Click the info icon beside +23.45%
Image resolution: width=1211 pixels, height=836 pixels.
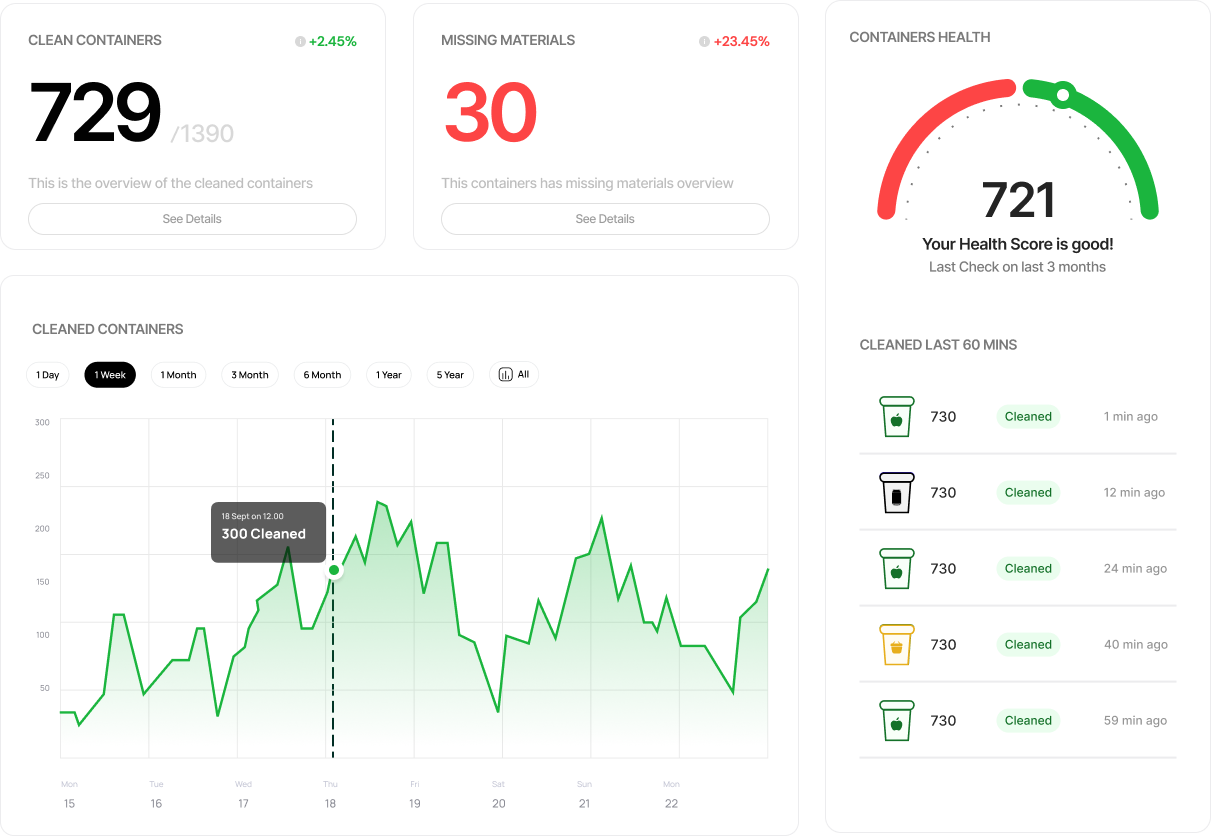tap(704, 42)
